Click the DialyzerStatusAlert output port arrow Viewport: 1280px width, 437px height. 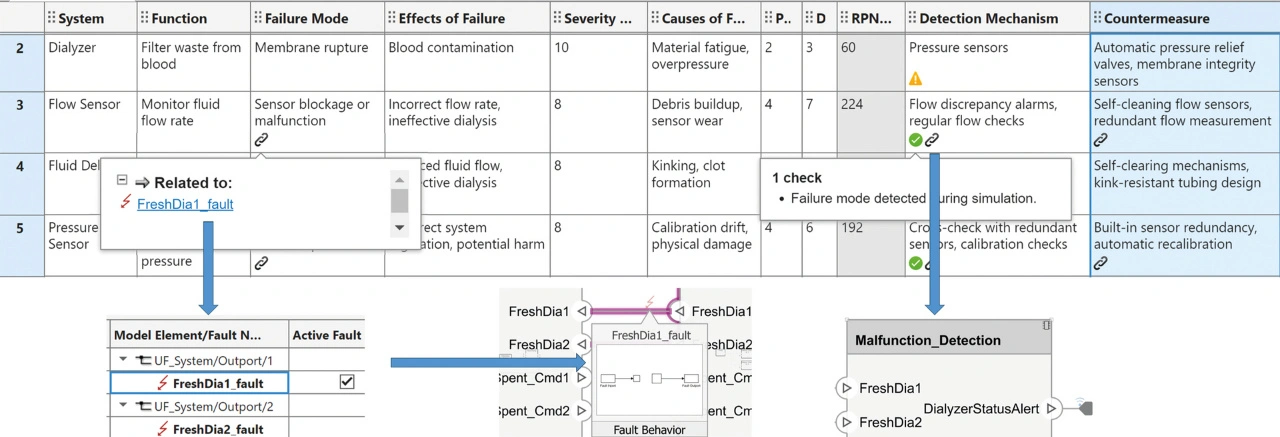(x=1051, y=408)
